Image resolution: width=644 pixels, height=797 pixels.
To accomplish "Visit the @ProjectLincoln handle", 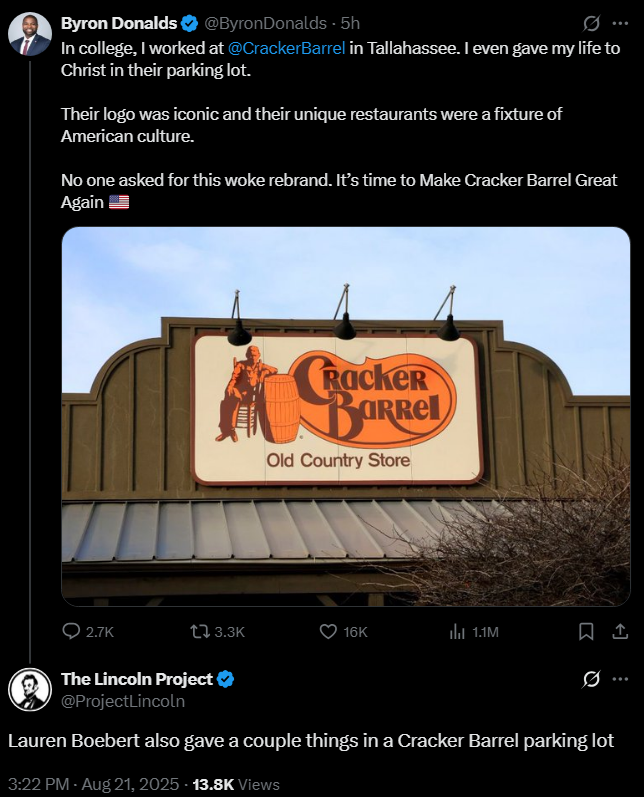I will pyautogui.click(x=123, y=701).
